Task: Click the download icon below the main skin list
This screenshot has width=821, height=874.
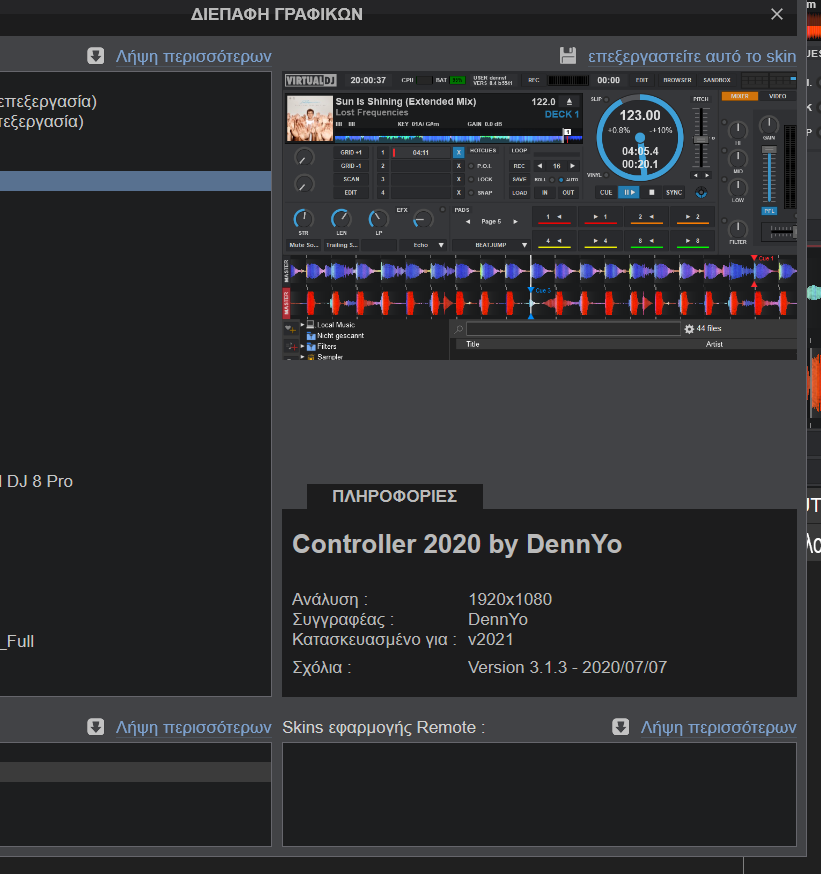Action: pos(95,727)
